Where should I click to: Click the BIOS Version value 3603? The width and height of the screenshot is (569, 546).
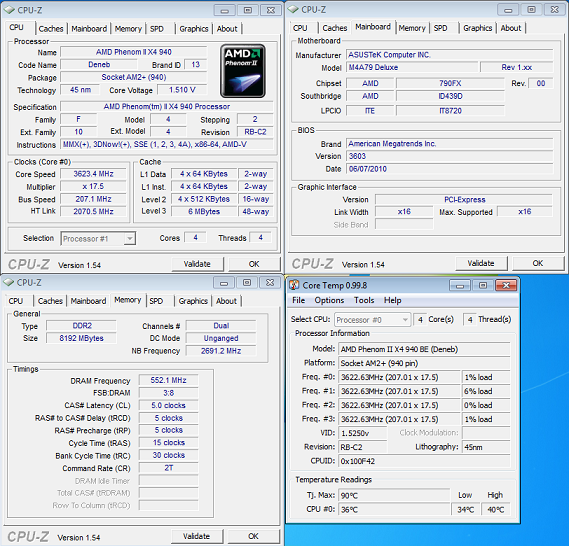450,156
